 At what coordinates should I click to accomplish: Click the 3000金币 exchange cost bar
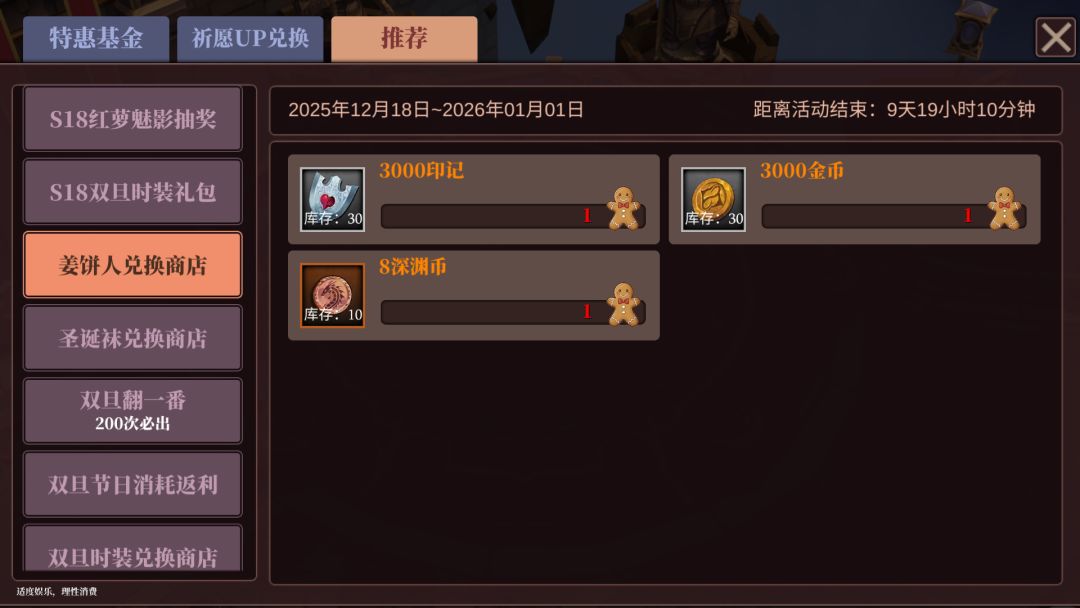894,216
